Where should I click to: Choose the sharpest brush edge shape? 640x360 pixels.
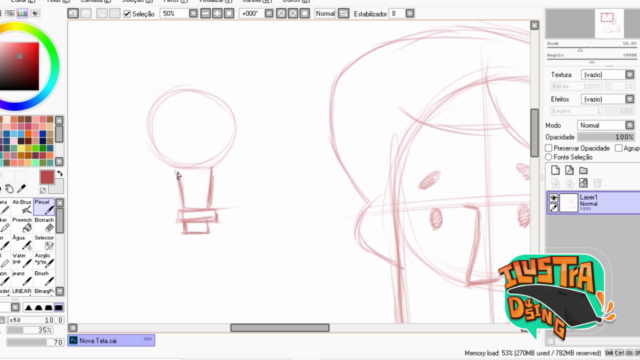point(29,307)
